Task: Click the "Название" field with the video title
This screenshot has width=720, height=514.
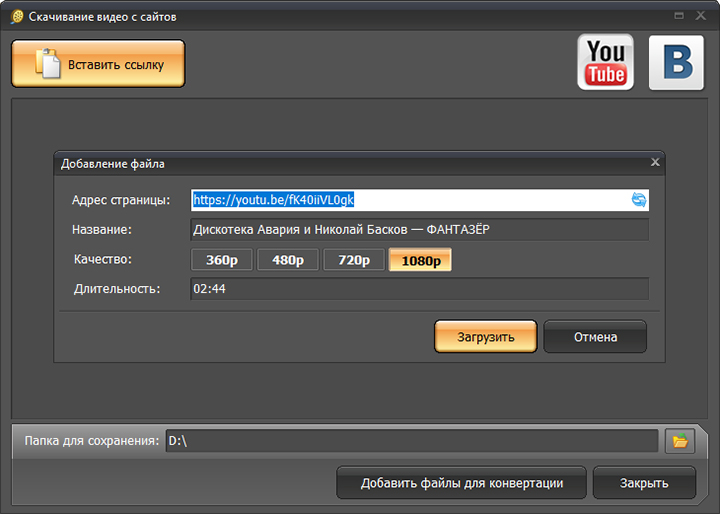Action: tap(419, 230)
